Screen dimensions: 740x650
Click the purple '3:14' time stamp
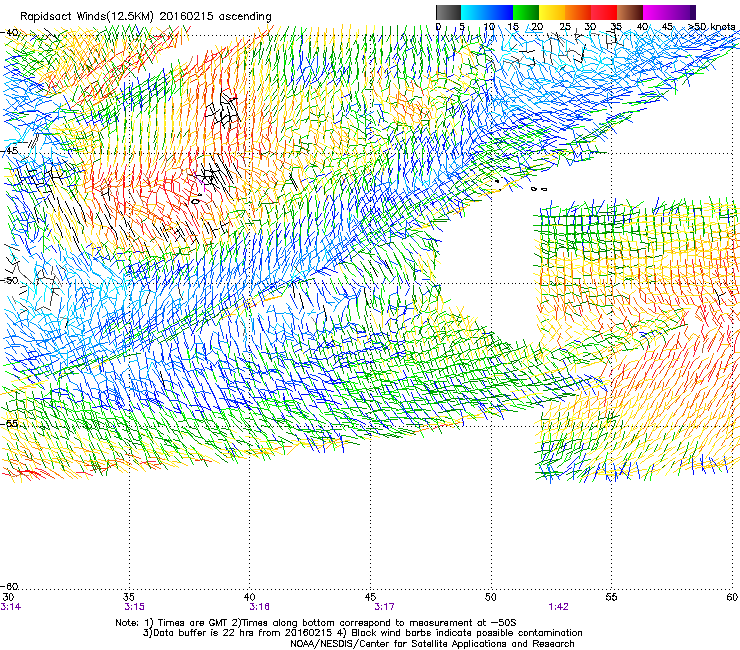(11, 607)
